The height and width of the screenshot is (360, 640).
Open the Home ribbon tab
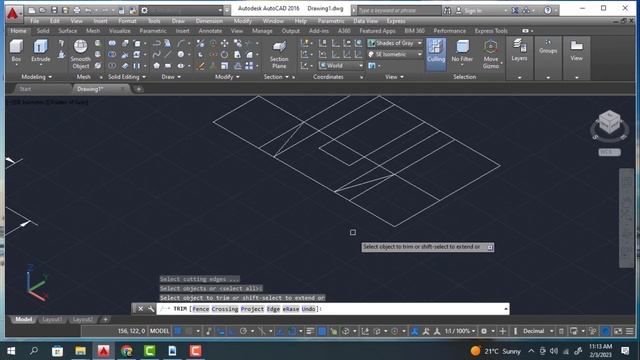(18, 31)
